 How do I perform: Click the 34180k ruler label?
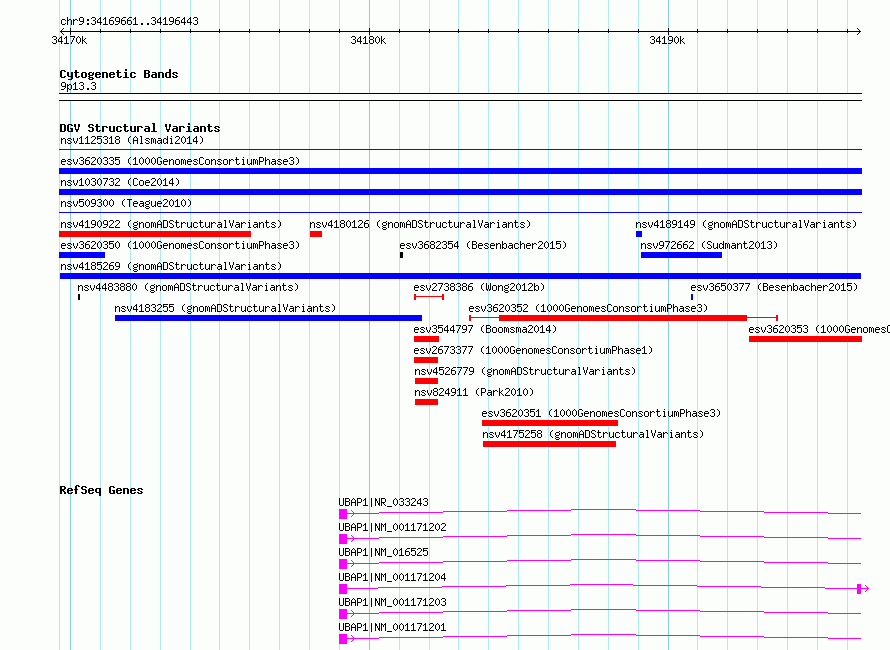click(368, 40)
